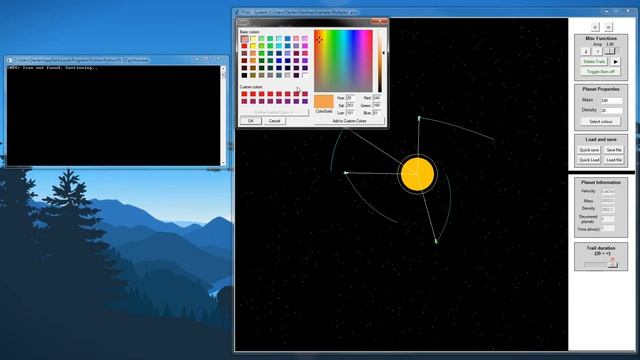Select the white swatch in Basic colors

(x=305, y=75)
